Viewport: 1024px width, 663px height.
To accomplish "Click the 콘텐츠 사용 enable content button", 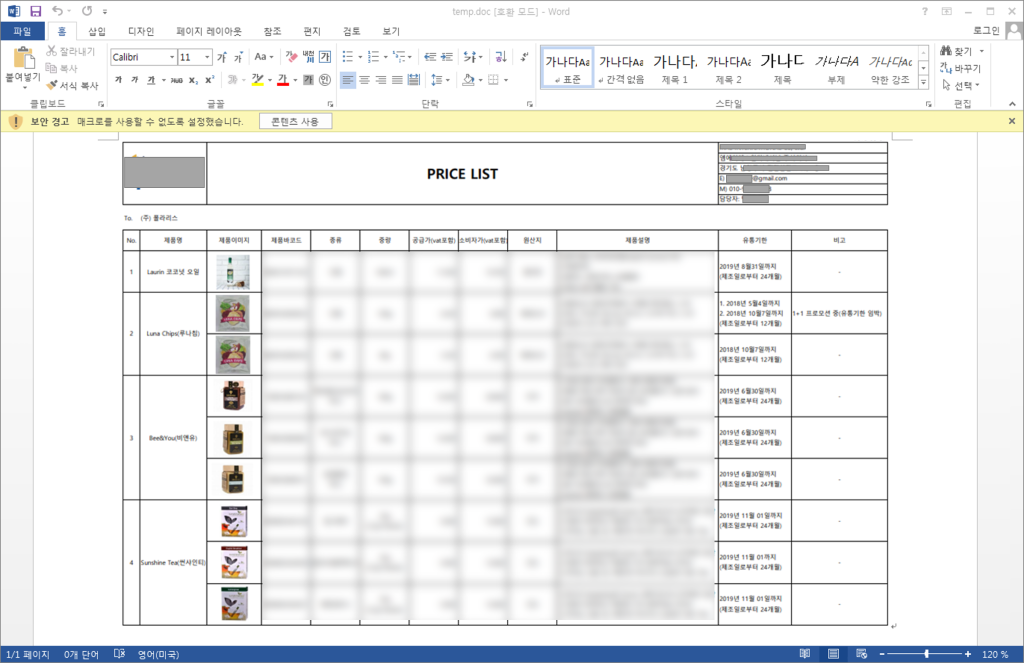I will [x=295, y=121].
